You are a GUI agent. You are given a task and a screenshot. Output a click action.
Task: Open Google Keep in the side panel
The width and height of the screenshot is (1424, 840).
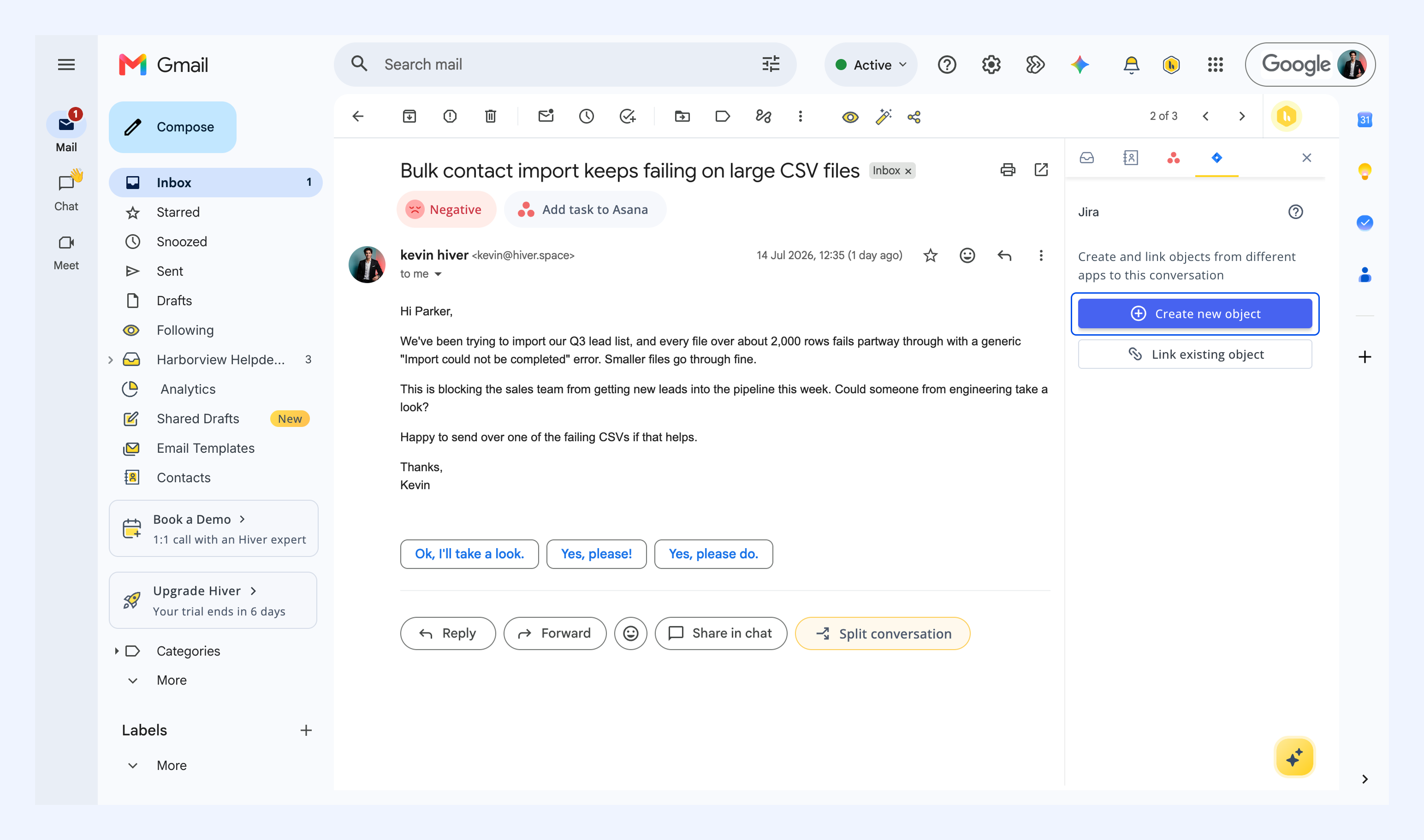(1365, 171)
